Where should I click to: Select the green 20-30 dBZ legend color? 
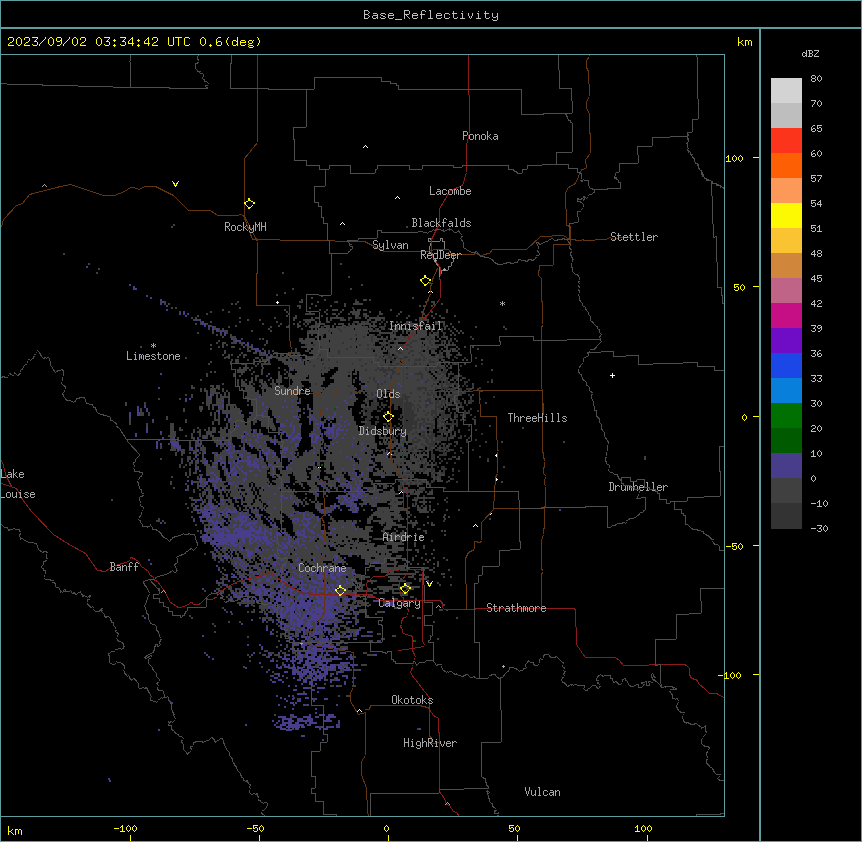[x=786, y=416]
